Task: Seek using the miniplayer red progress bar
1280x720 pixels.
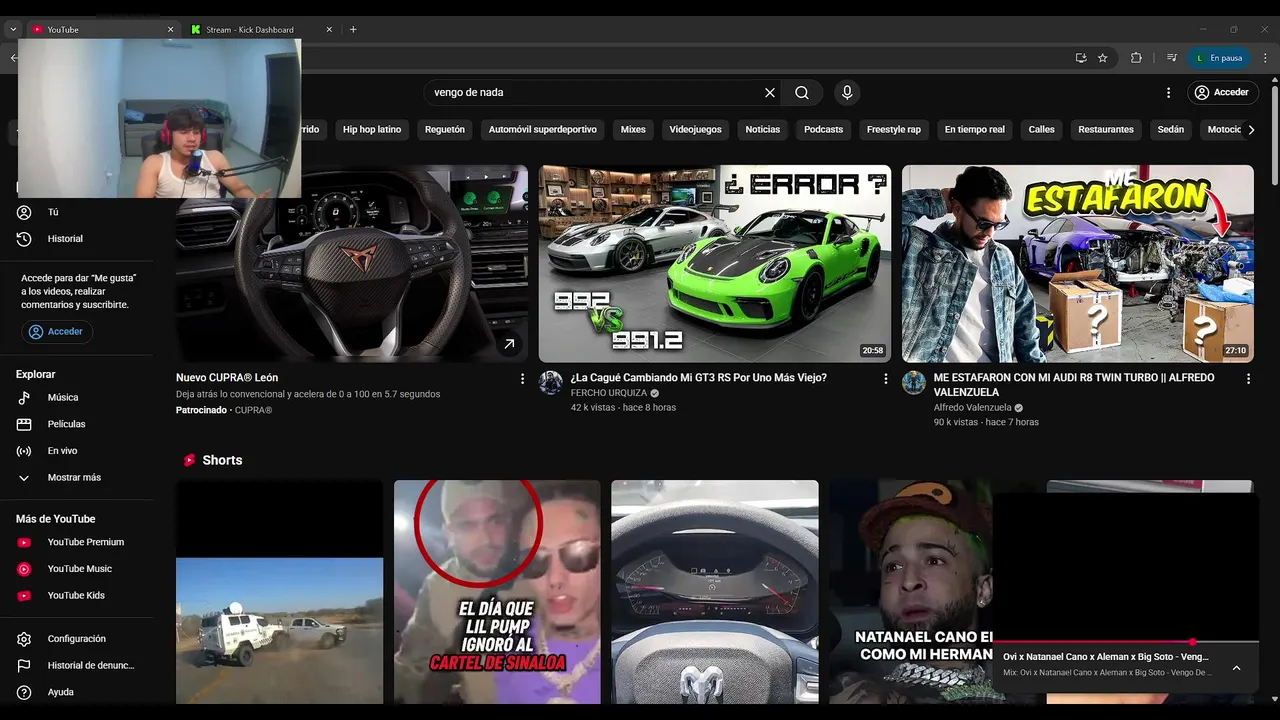Action: 1126,642
